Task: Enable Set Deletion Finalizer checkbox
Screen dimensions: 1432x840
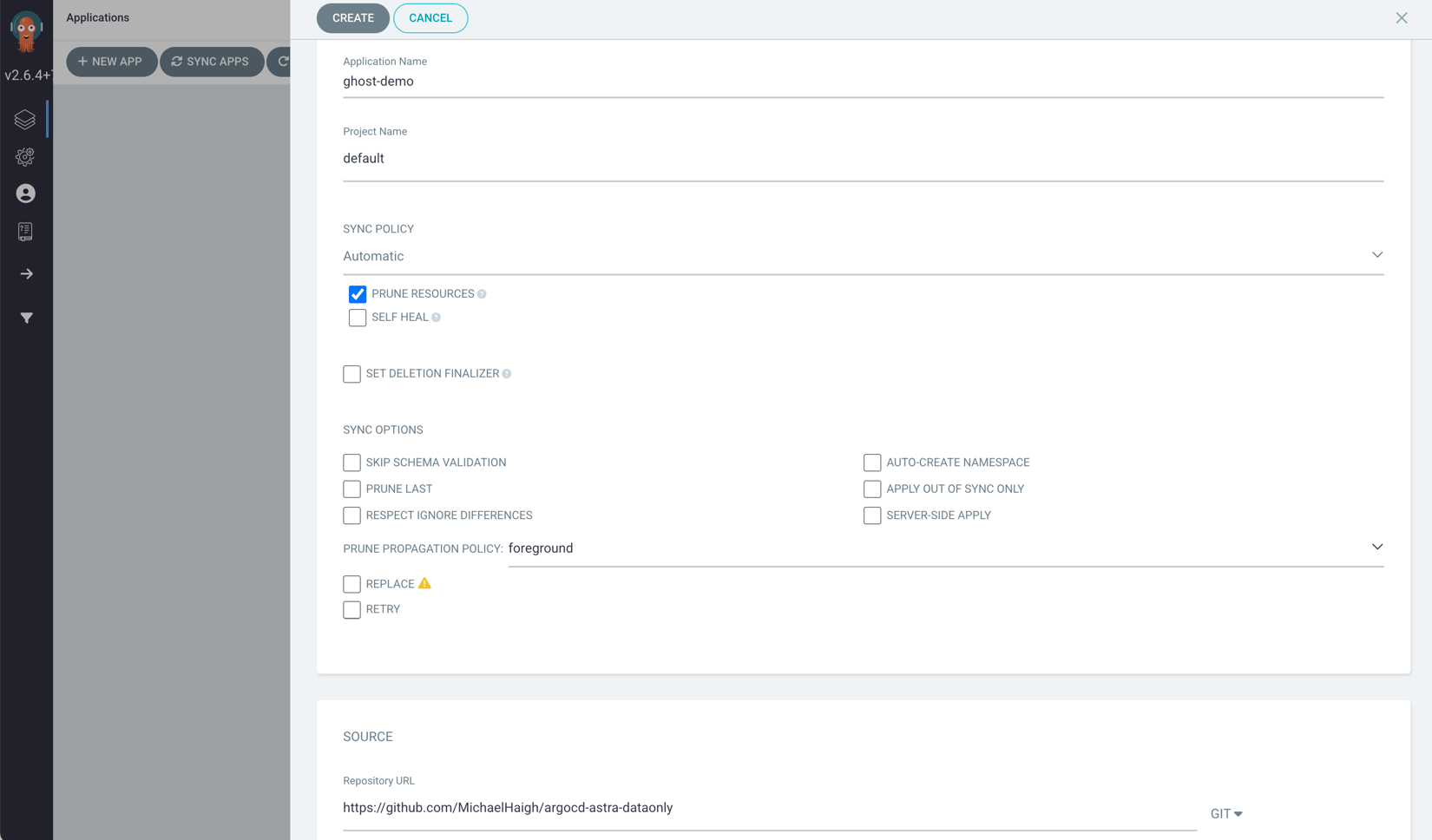Action: pyautogui.click(x=351, y=374)
